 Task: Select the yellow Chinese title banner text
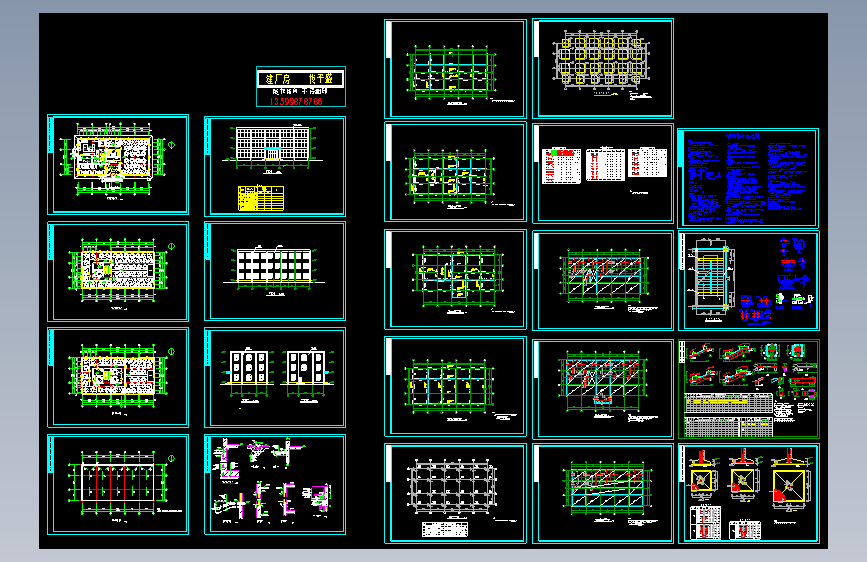coord(300,79)
